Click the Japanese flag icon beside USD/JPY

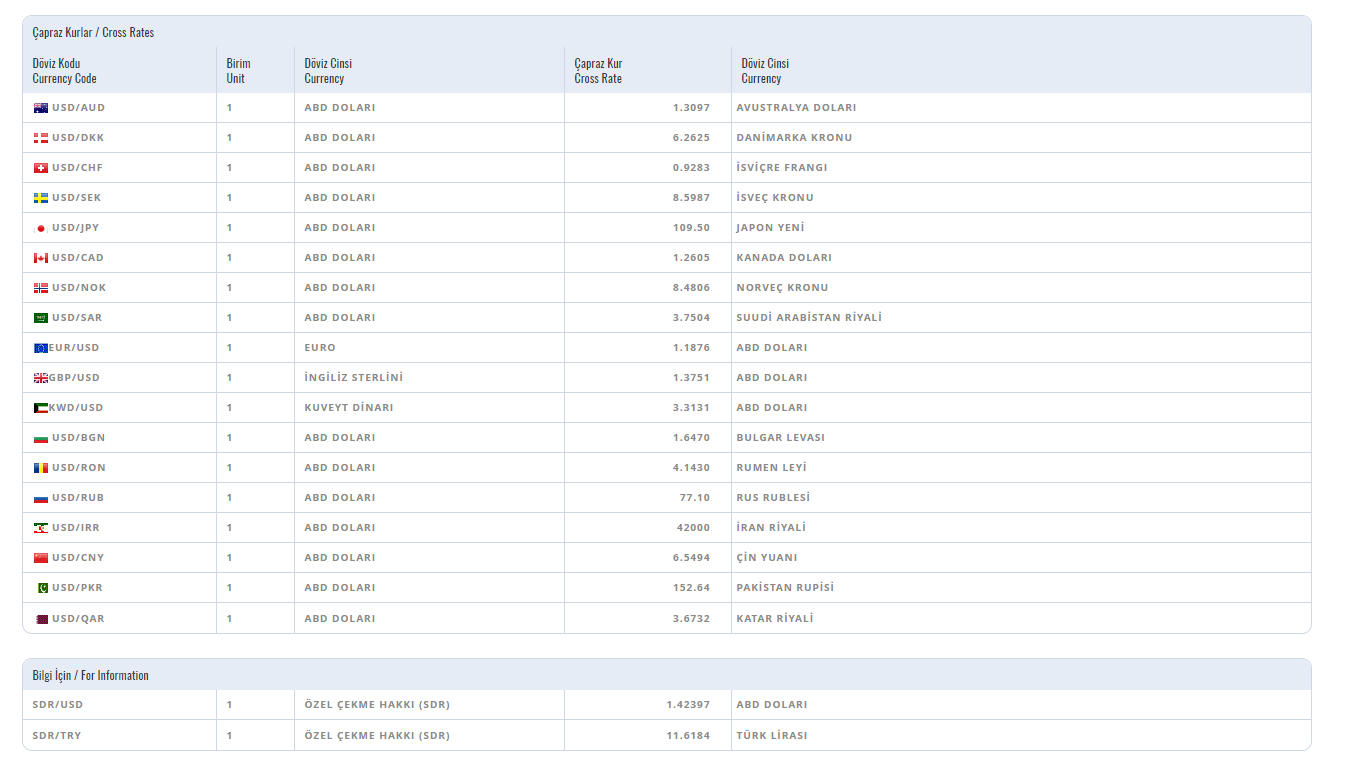[41, 228]
